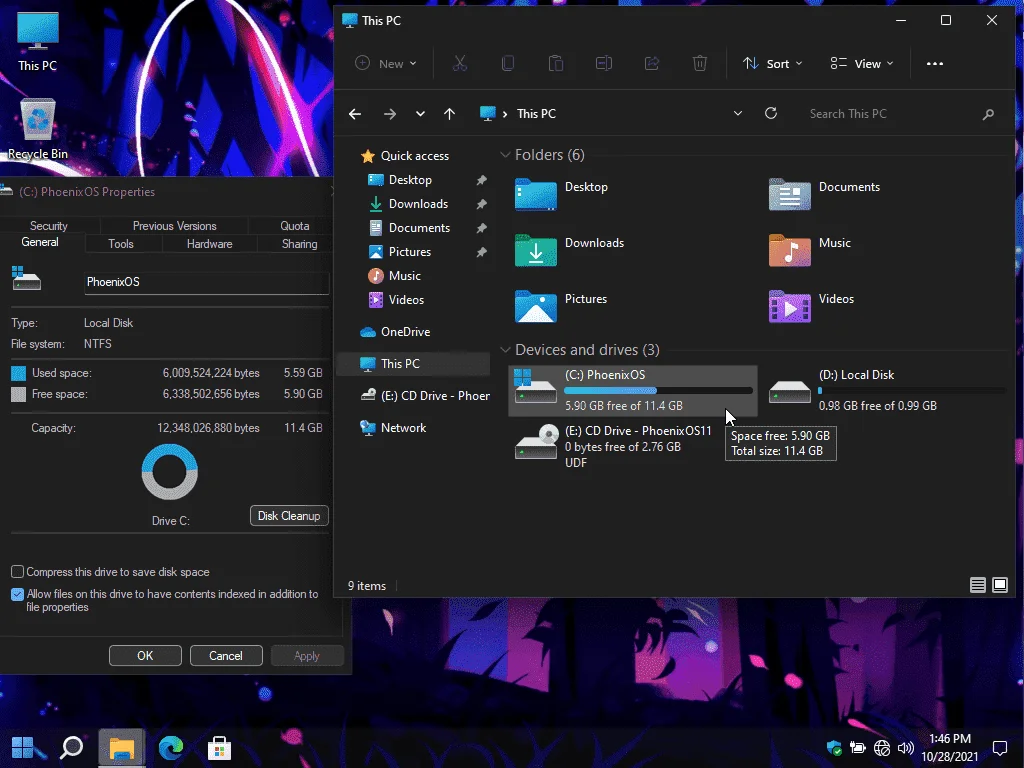Screen dimensions: 1024x768
Task: Open the notifications icon on taskbar
Action: pos(1000,748)
